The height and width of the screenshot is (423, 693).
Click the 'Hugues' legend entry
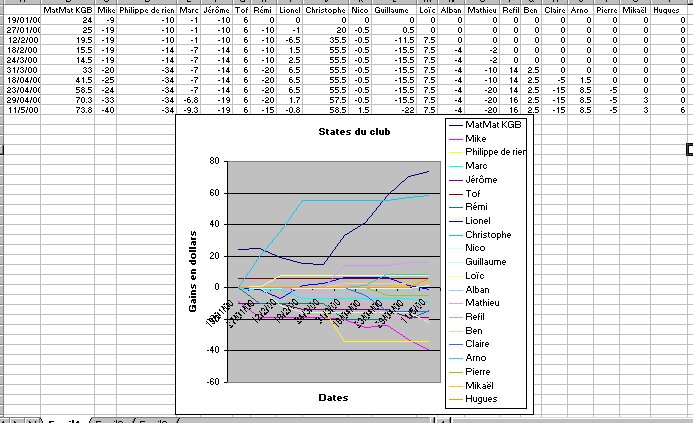pos(473,399)
